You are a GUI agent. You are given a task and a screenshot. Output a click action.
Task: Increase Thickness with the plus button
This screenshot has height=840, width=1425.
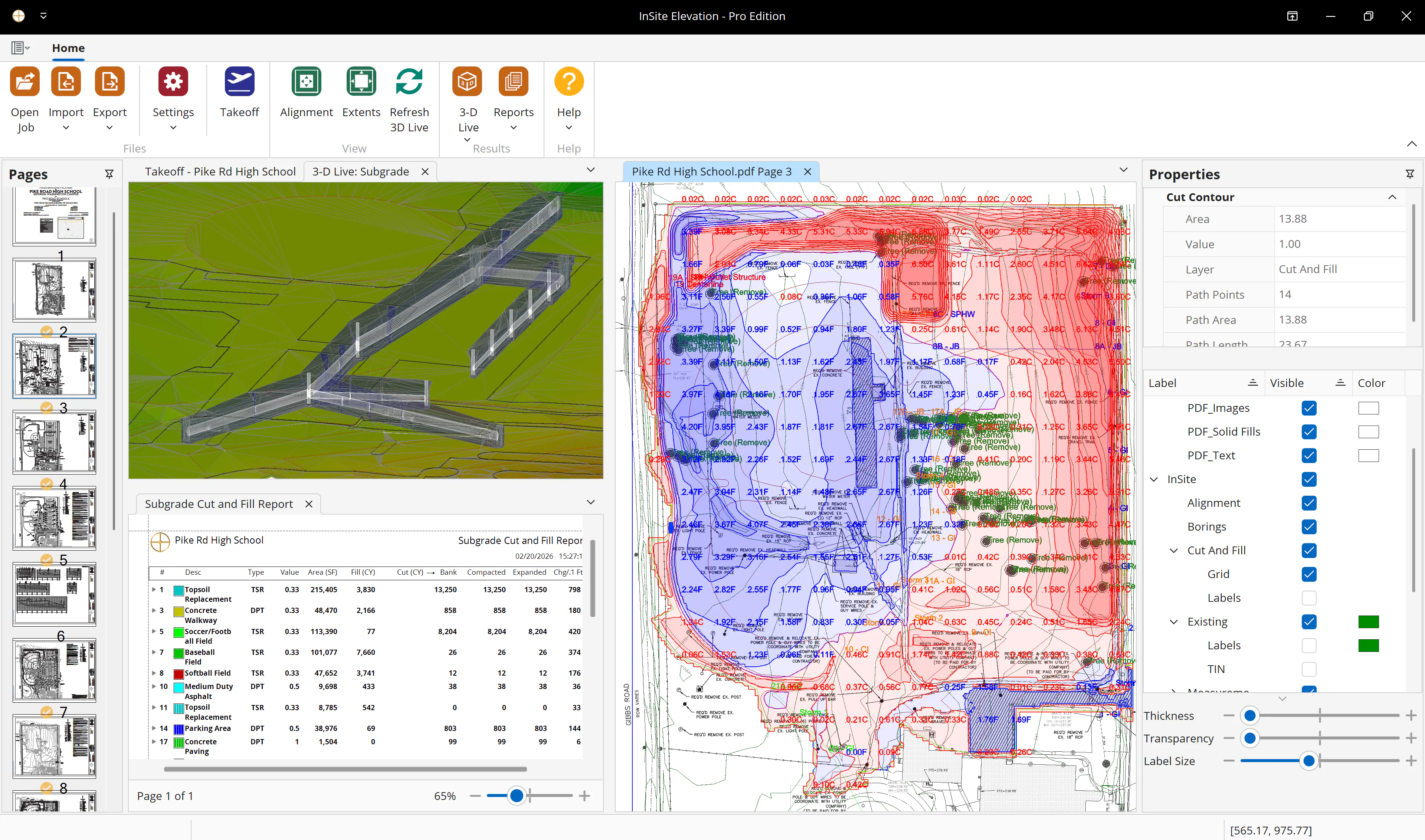point(1411,716)
